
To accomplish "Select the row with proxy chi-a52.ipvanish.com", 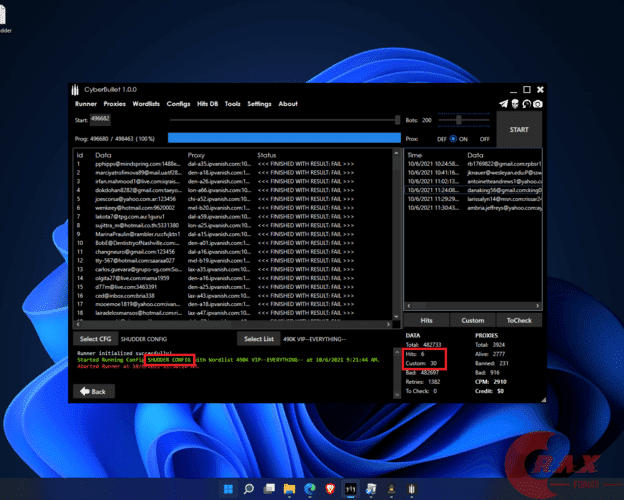I will click(x=234, y=199).
